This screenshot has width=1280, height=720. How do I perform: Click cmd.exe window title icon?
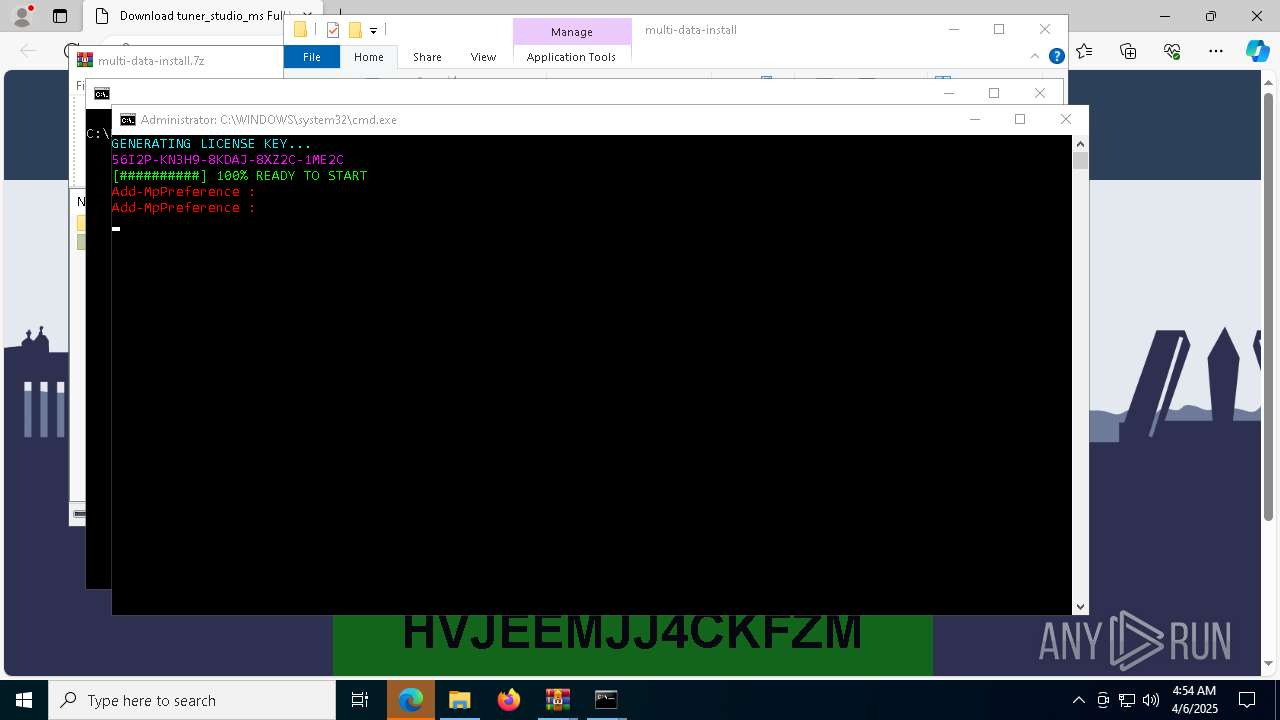click(128, 120)
